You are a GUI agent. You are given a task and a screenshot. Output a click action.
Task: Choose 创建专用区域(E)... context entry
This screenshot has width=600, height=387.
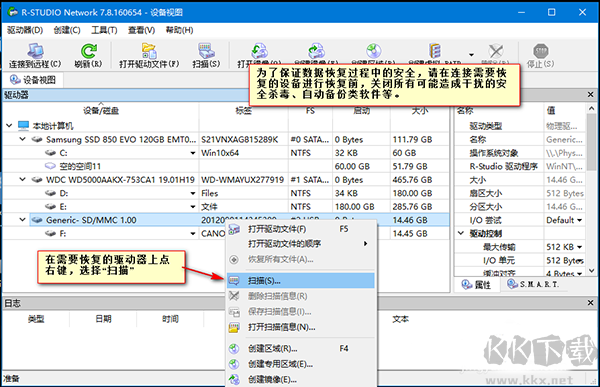coord(300,364)
